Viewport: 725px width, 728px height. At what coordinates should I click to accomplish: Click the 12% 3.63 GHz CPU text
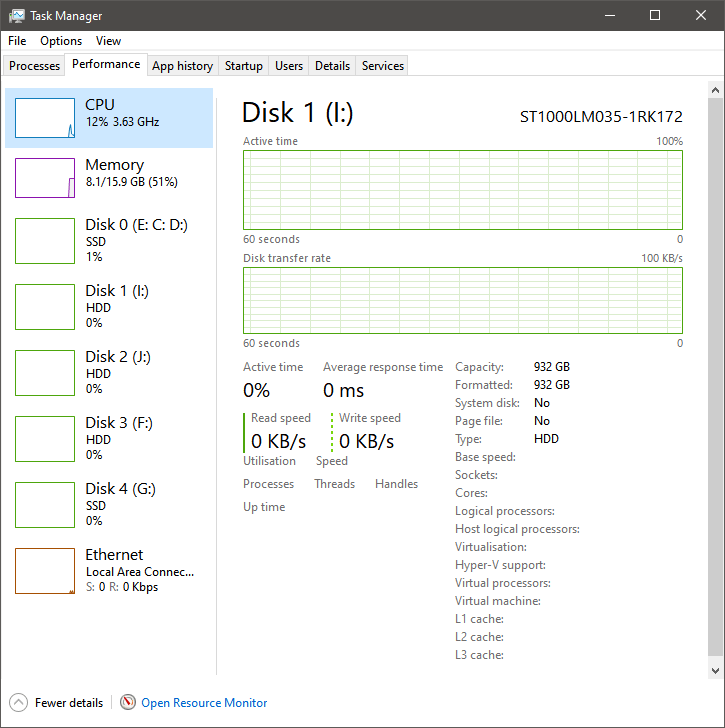point(123,122)
